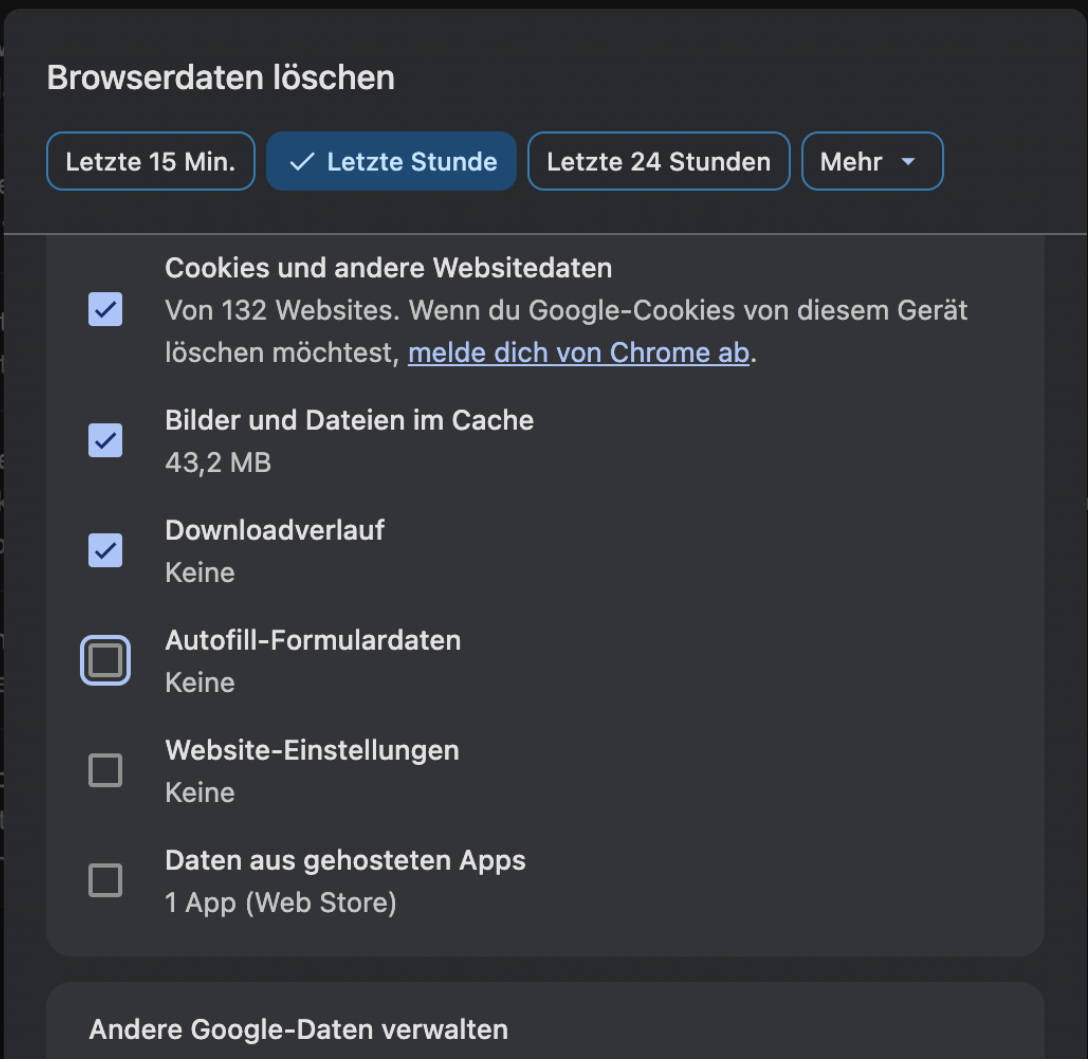Click the Browserdaten löschen dialog title

221,78
